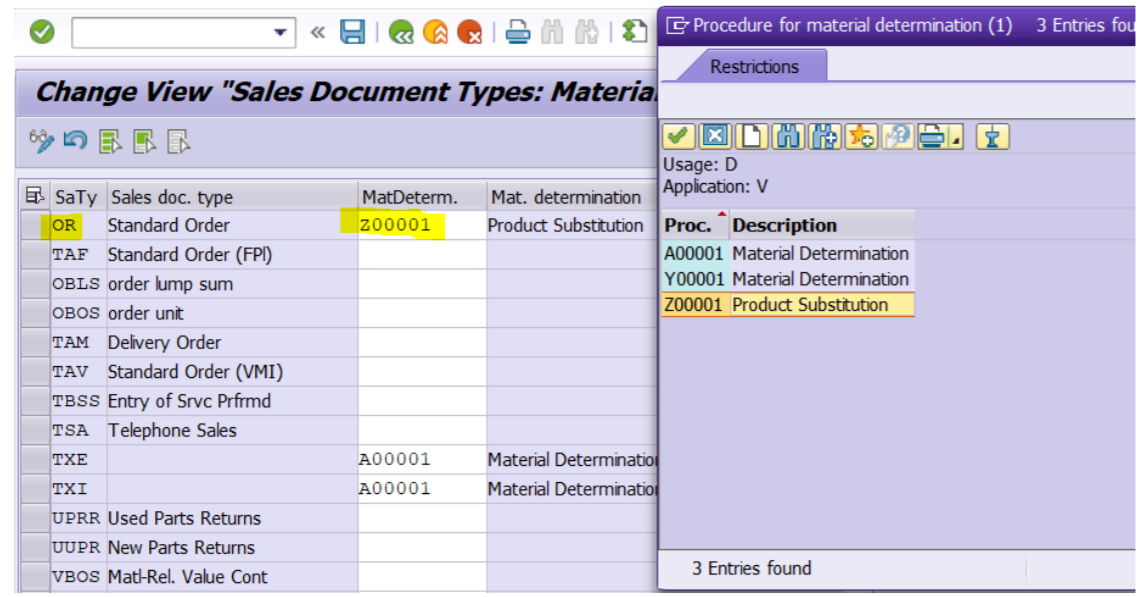Print using the main toolbar printer icon
The width and height of the screenshot is (1142, 597).
517,32
